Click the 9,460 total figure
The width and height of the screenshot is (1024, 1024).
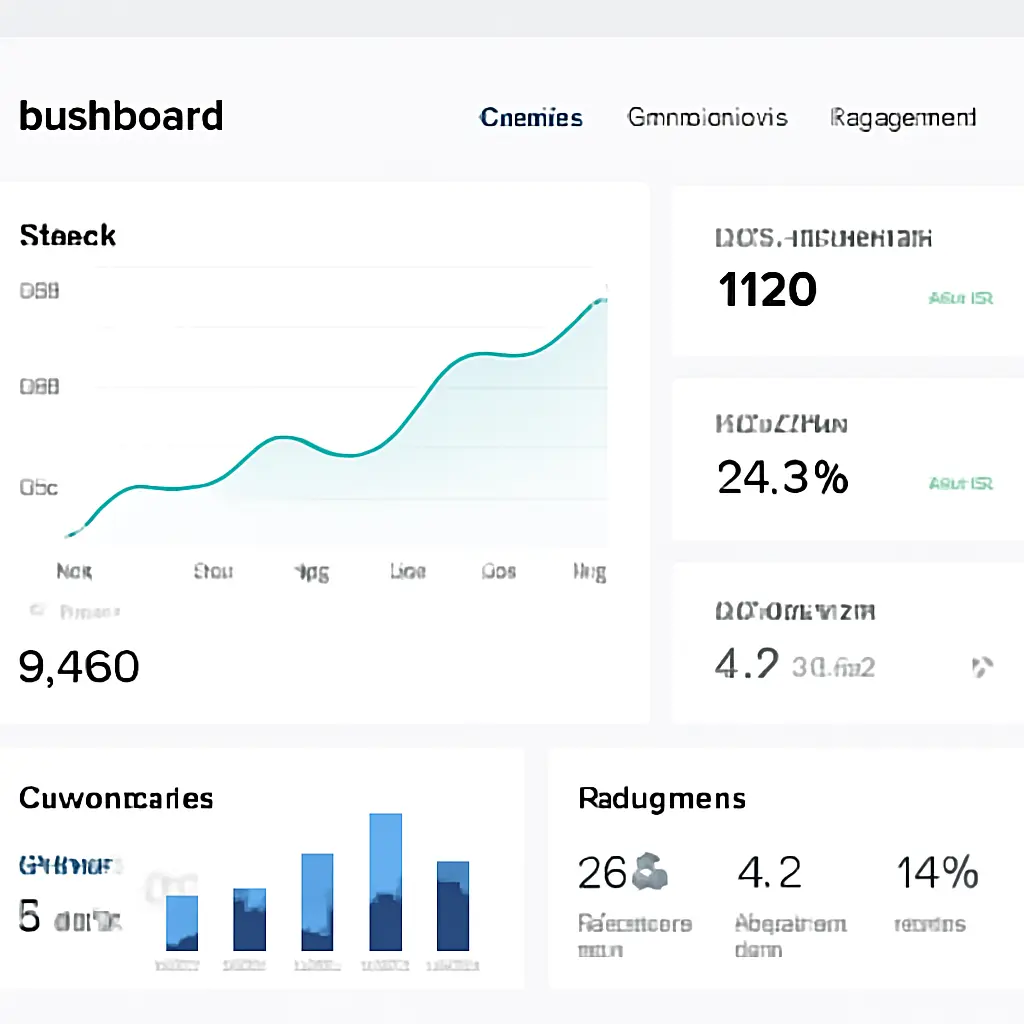(x=76, y=666)
